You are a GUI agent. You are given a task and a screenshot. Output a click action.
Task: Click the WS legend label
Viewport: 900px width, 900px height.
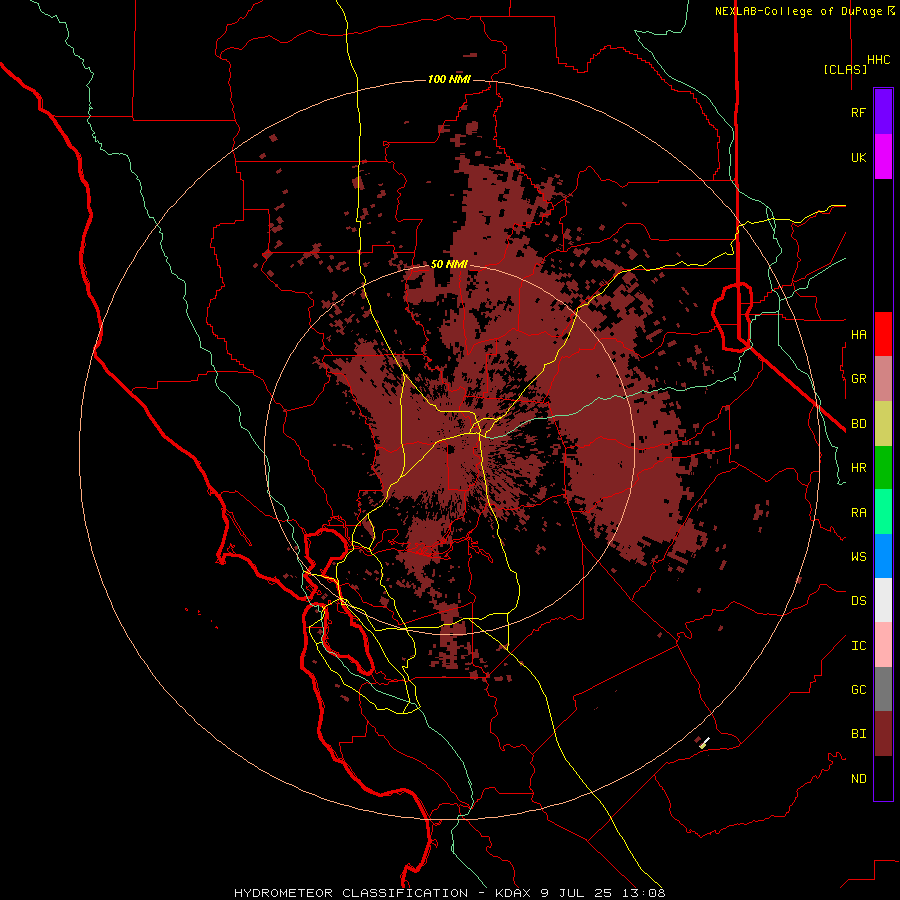(x=858, y=556)
